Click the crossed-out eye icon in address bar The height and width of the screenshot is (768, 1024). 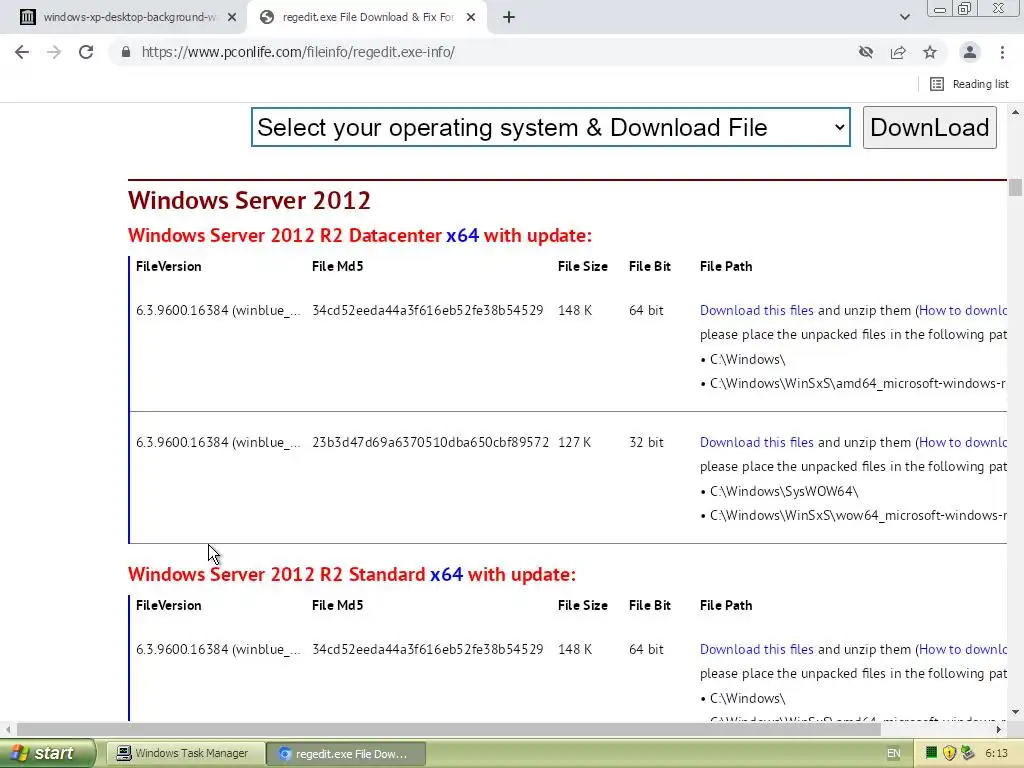point(866,52)
